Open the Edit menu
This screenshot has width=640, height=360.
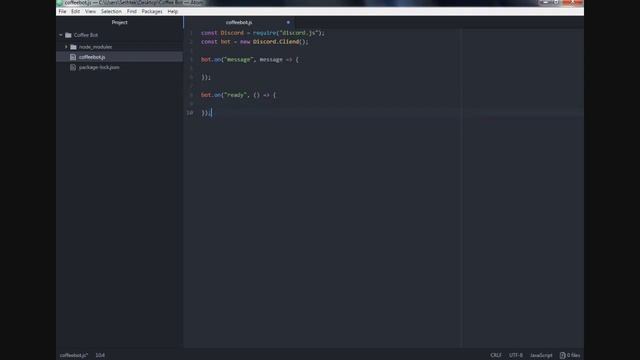[76, 11]
